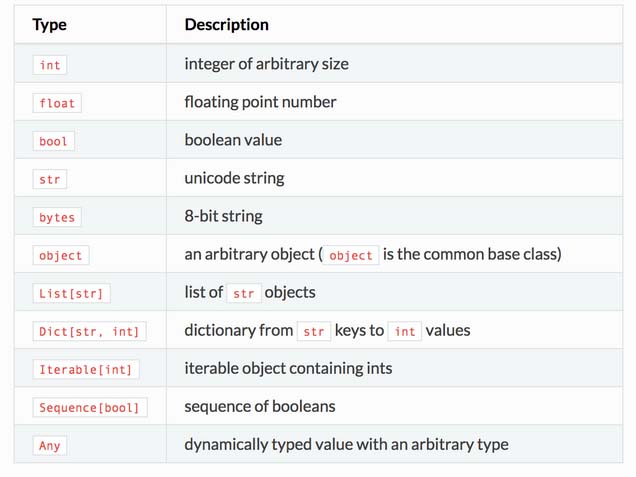Click inline int code in dictionary description

point(405,331)
